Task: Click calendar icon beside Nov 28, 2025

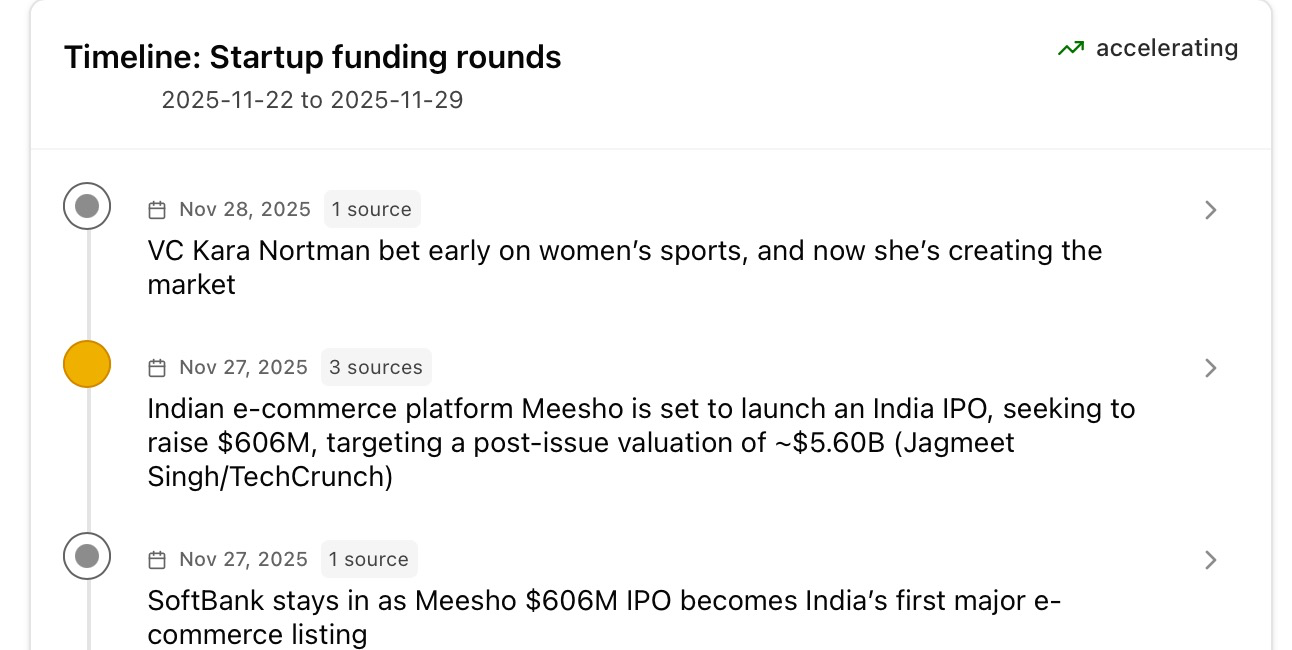Action: coord(157,210)
